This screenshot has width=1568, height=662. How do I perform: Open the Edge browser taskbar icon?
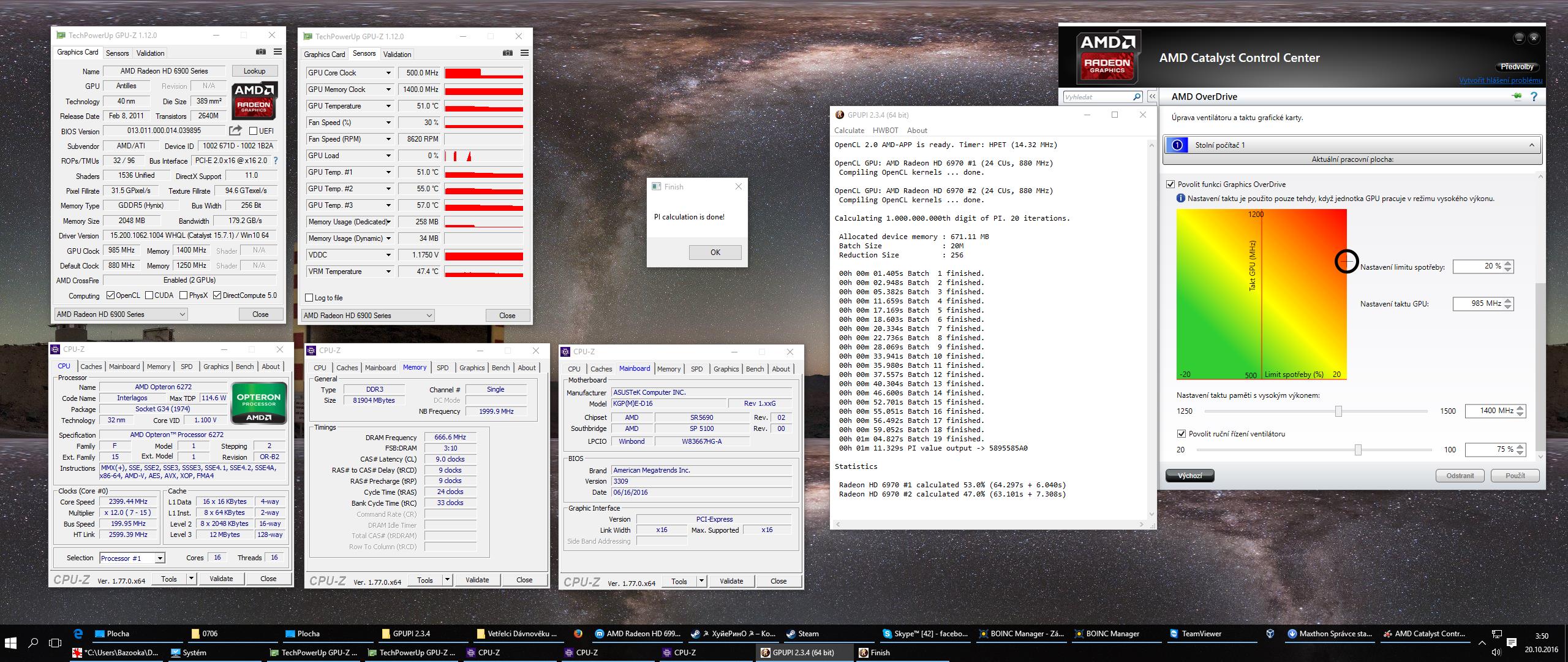[x=78, y=634]
